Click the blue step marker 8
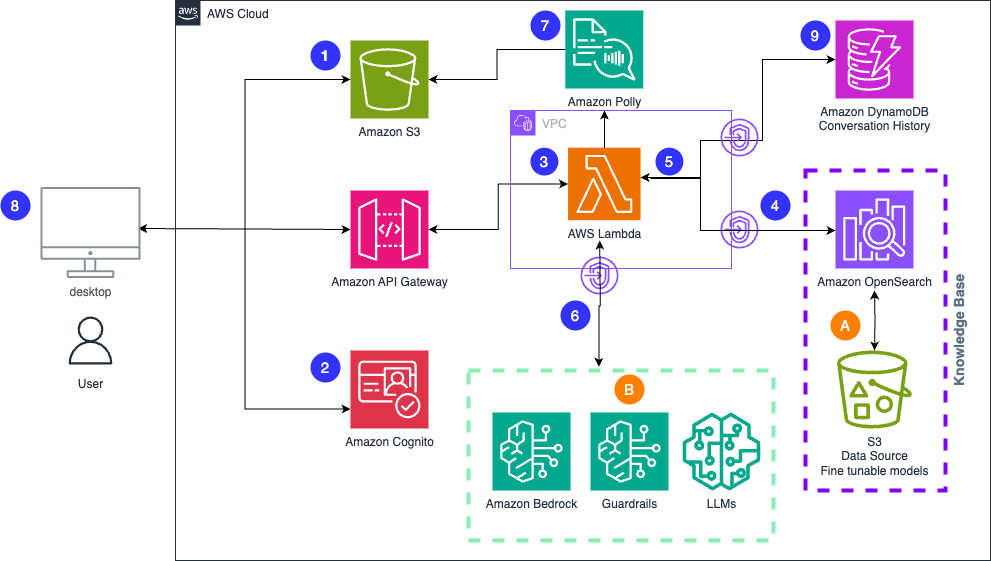The image size is (991, 561). 16,205
